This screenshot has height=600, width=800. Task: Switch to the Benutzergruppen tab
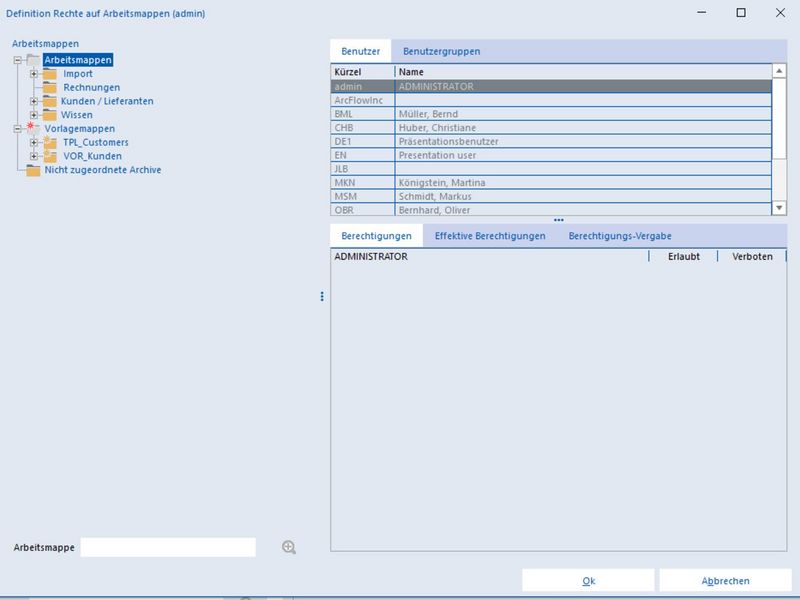[441, 51]
